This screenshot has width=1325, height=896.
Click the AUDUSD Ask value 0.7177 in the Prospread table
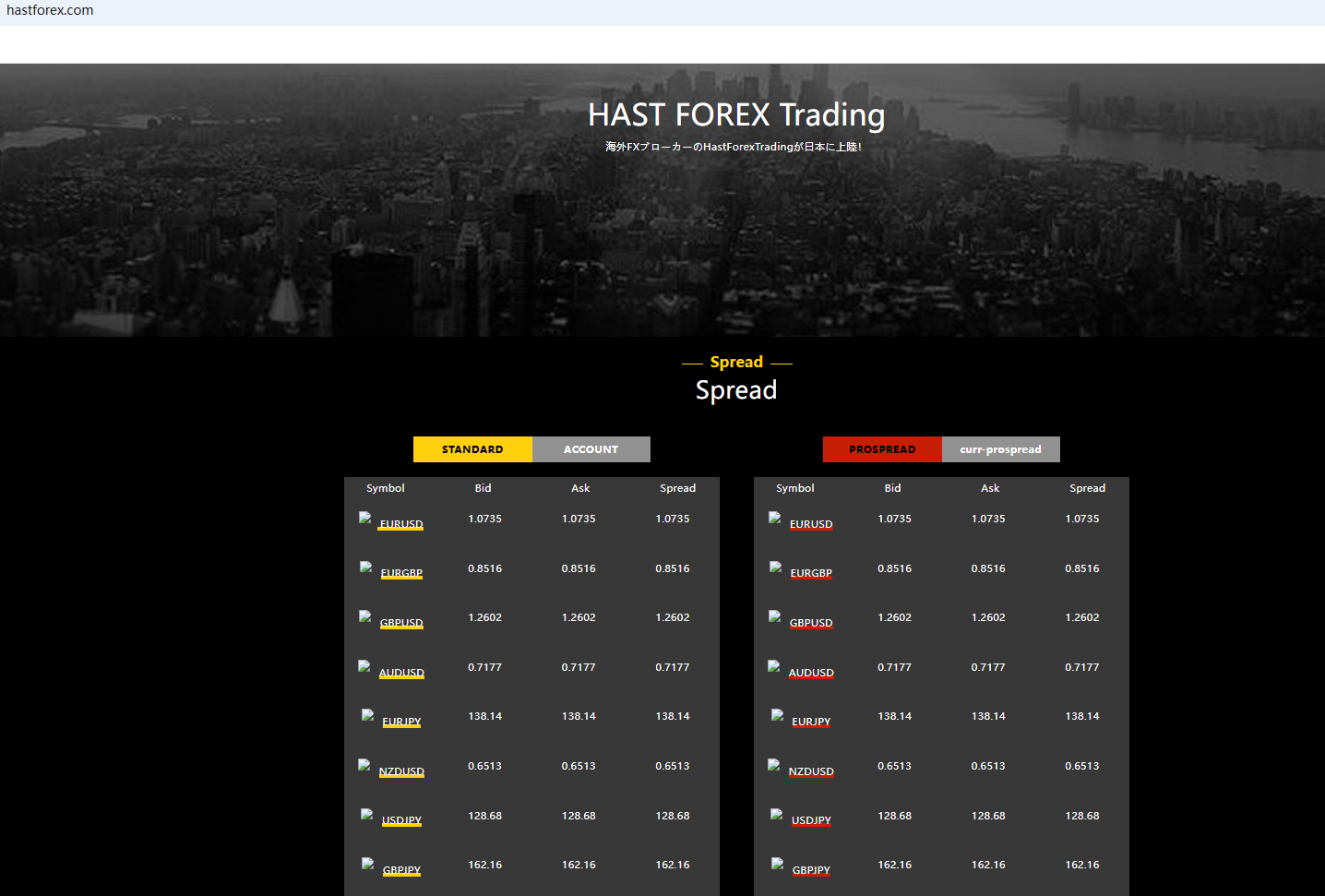[988, 667]
